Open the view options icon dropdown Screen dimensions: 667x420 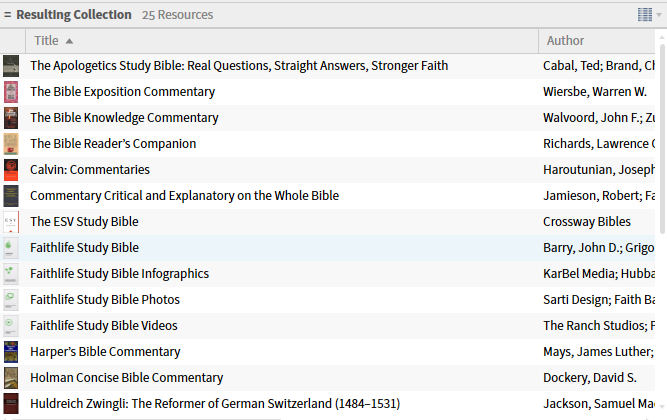[650, 14]
